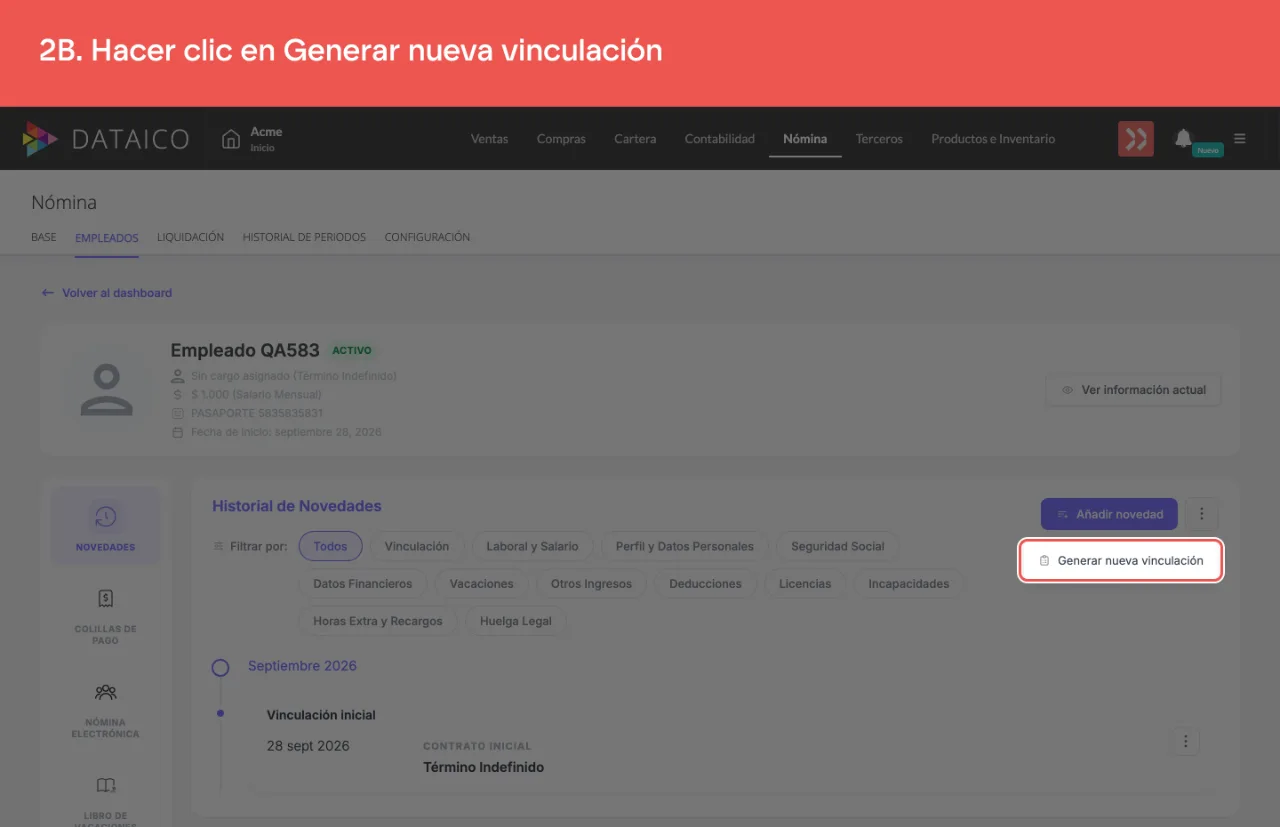1280x827 pixels.
Task: Open Terceros in top navigation
Action: click(879, 139)
